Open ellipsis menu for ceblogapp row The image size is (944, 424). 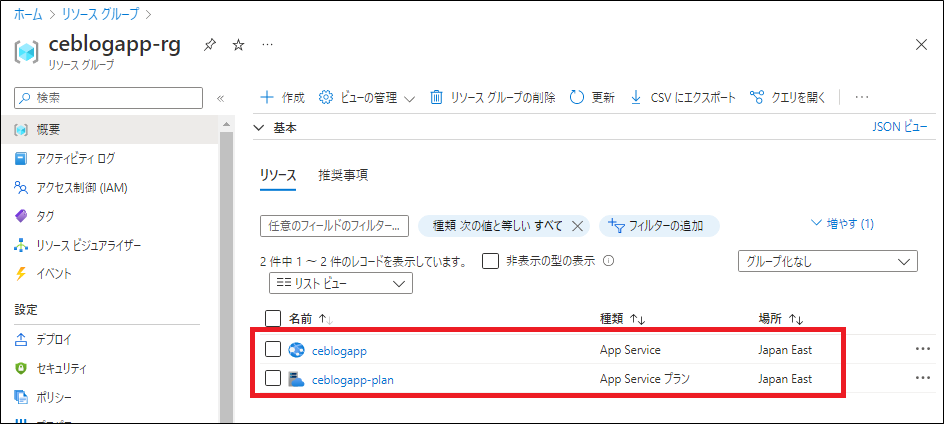pyautogui.click(x=922, y=349)
